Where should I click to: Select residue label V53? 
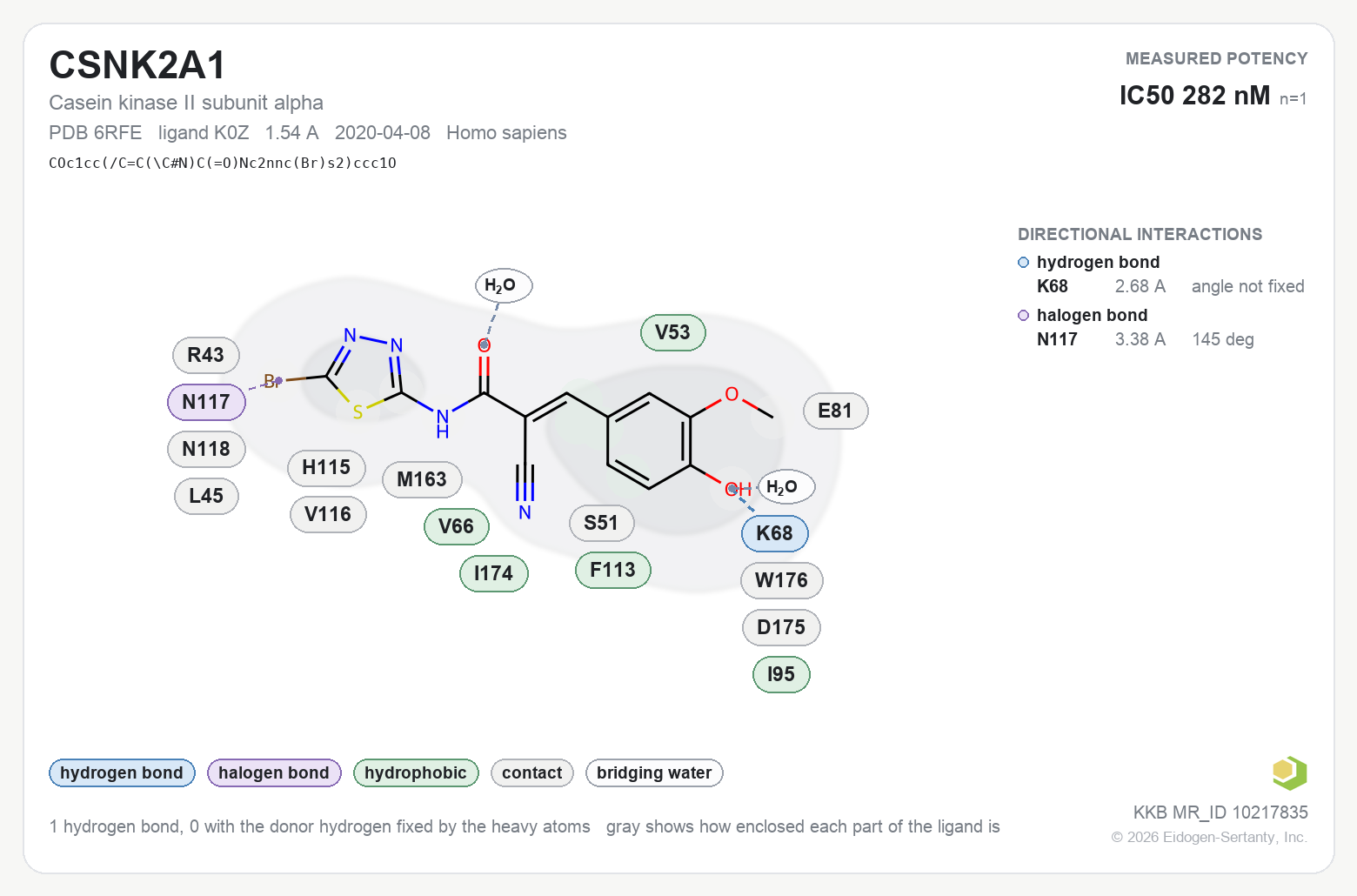672,332
